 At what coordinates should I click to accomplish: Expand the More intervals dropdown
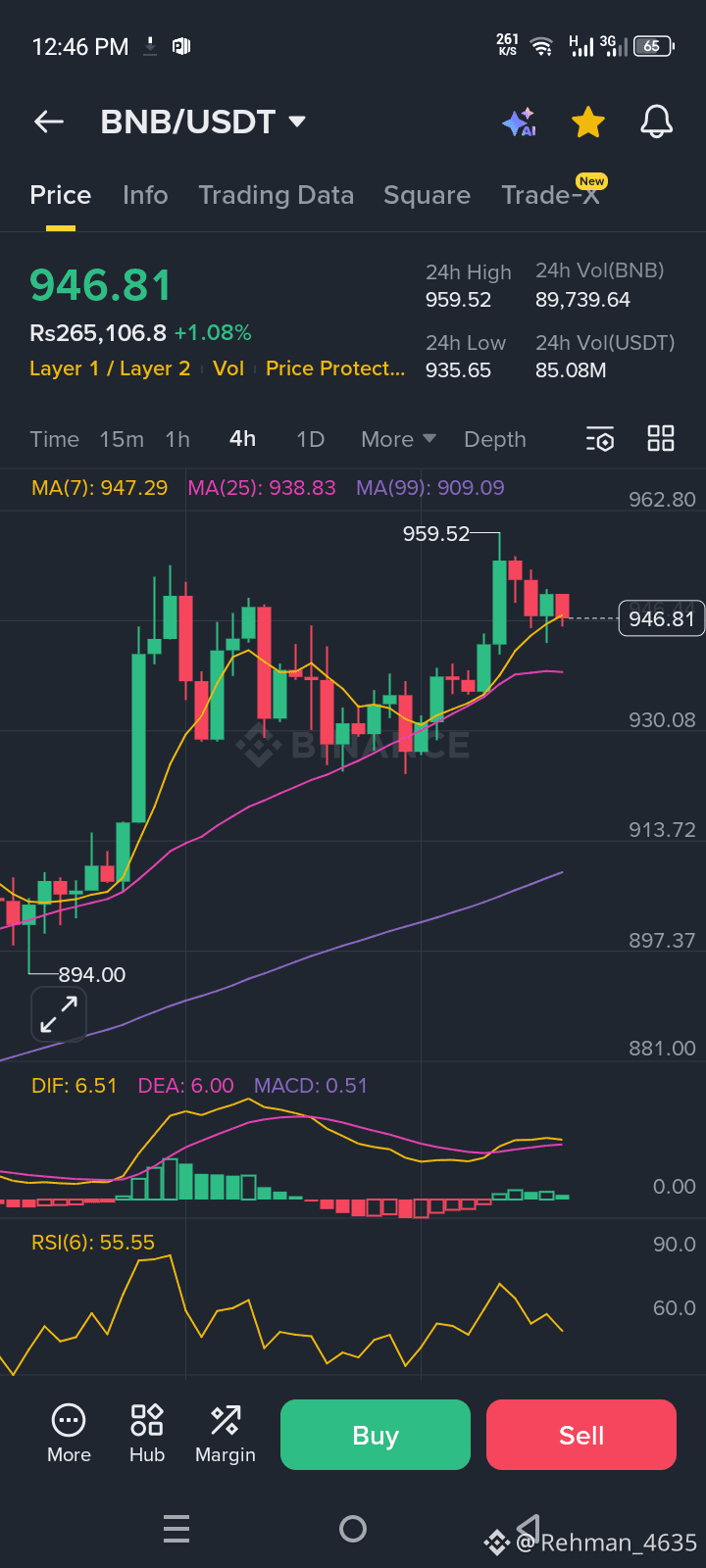pyautogui.click(x=398, y=439)
